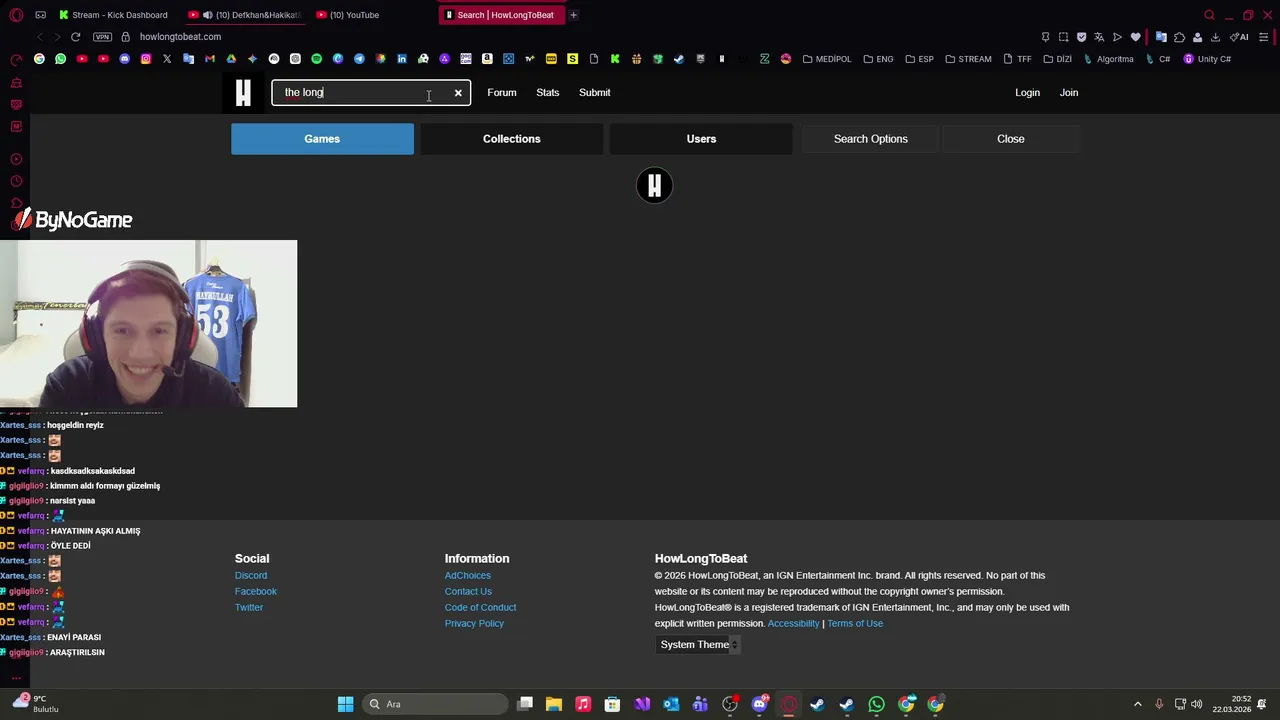Click the downloads icon in Opera toolbar
The image size is (1280, 720).
tap(1215, 37)
